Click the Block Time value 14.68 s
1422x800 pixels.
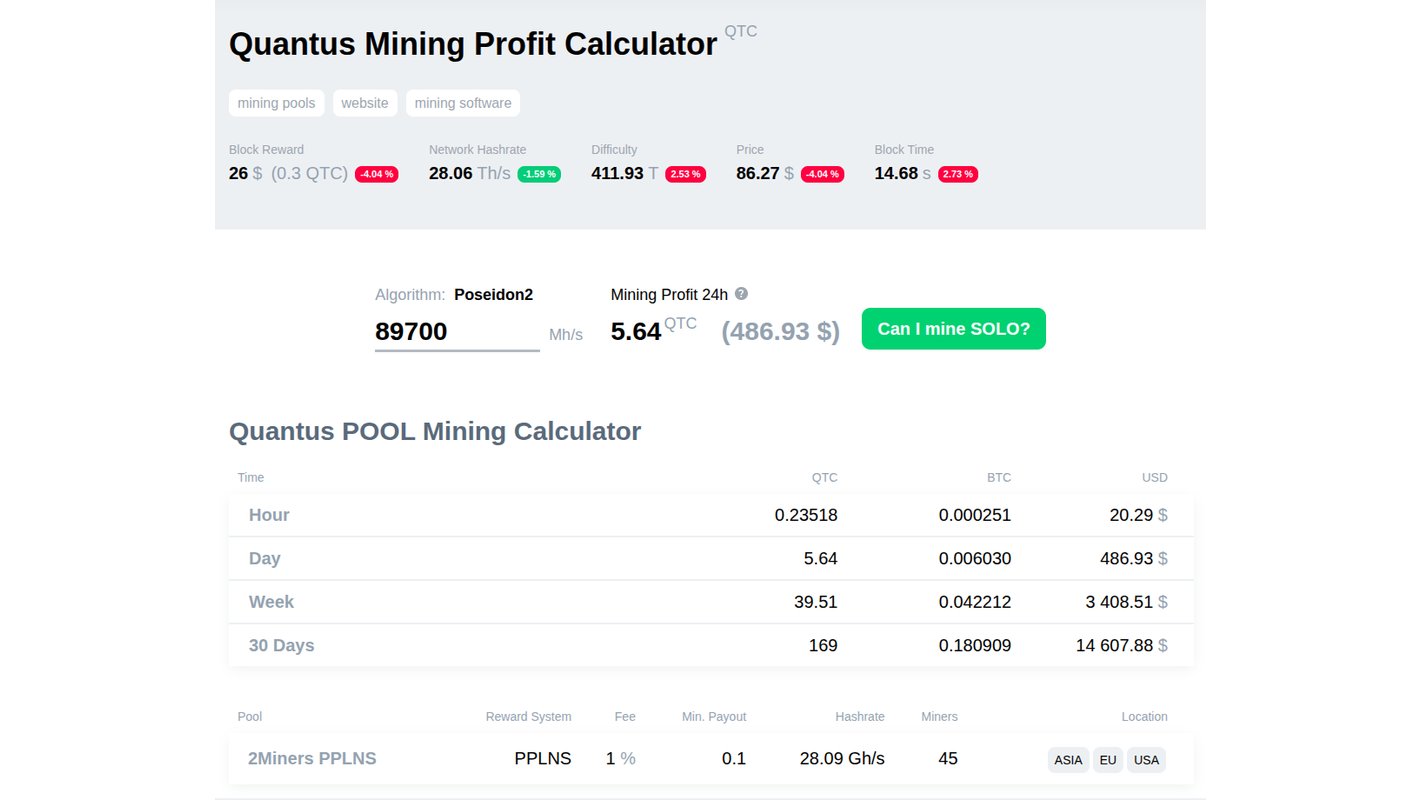point(903,173)
